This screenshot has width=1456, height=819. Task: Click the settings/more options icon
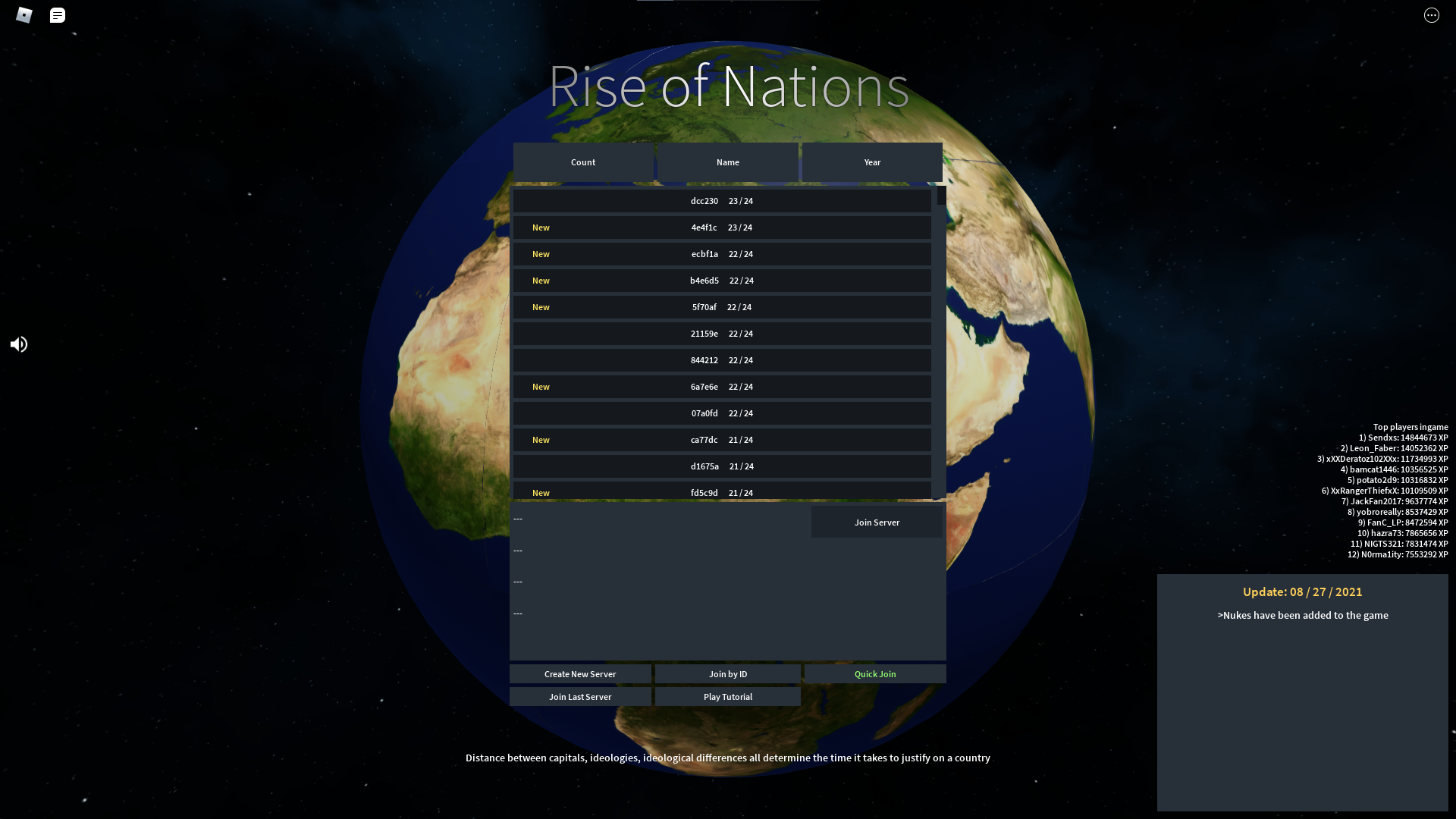(1431, 15)
